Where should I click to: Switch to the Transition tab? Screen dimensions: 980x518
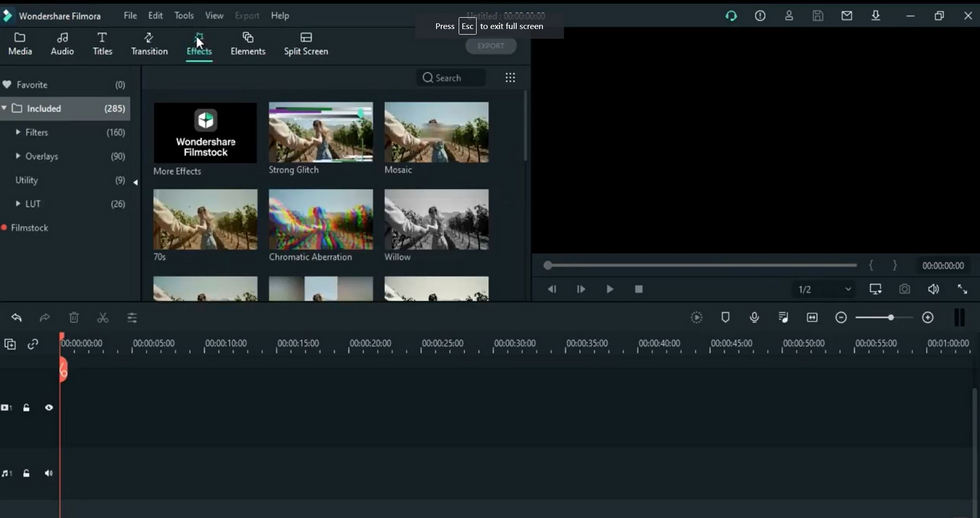[149, 44]
